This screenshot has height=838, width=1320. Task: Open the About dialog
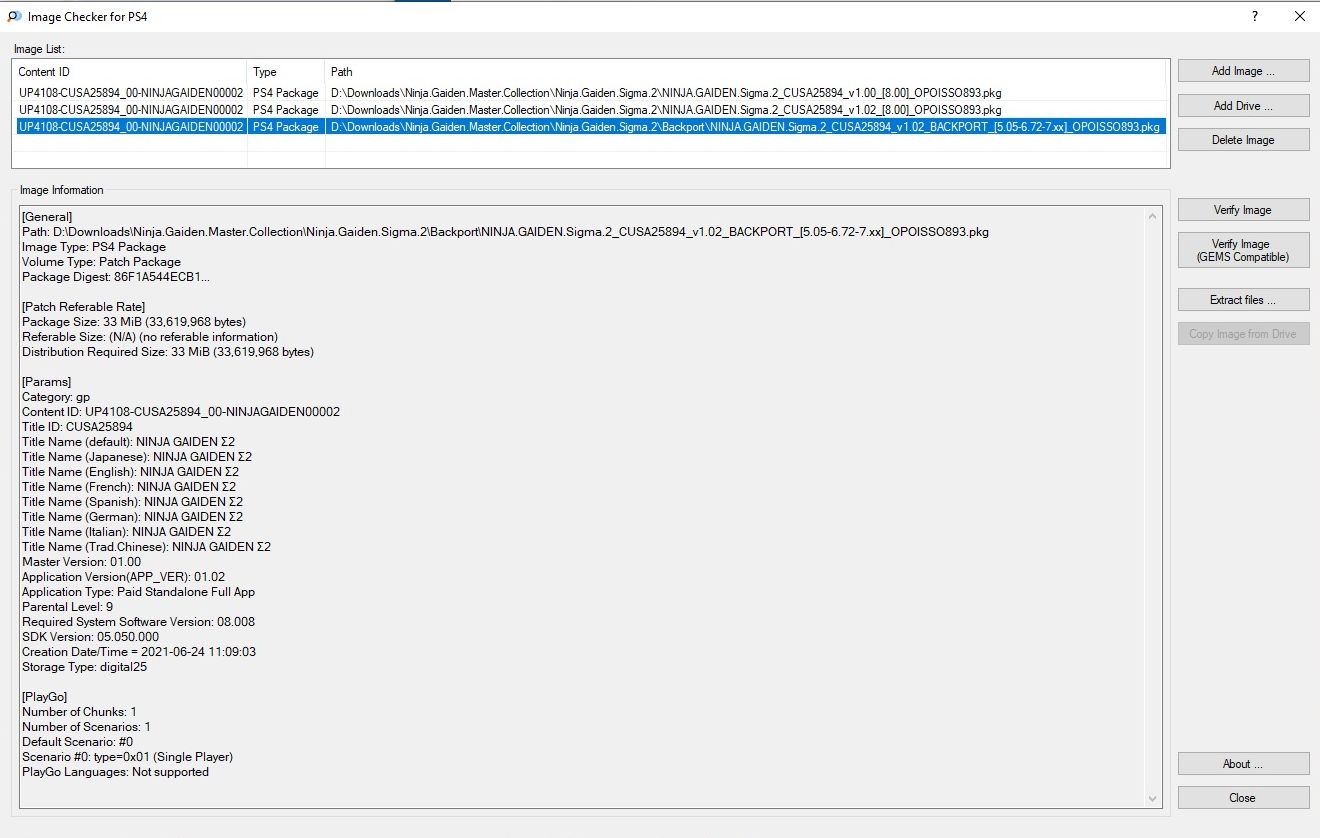click(1243, 764)
